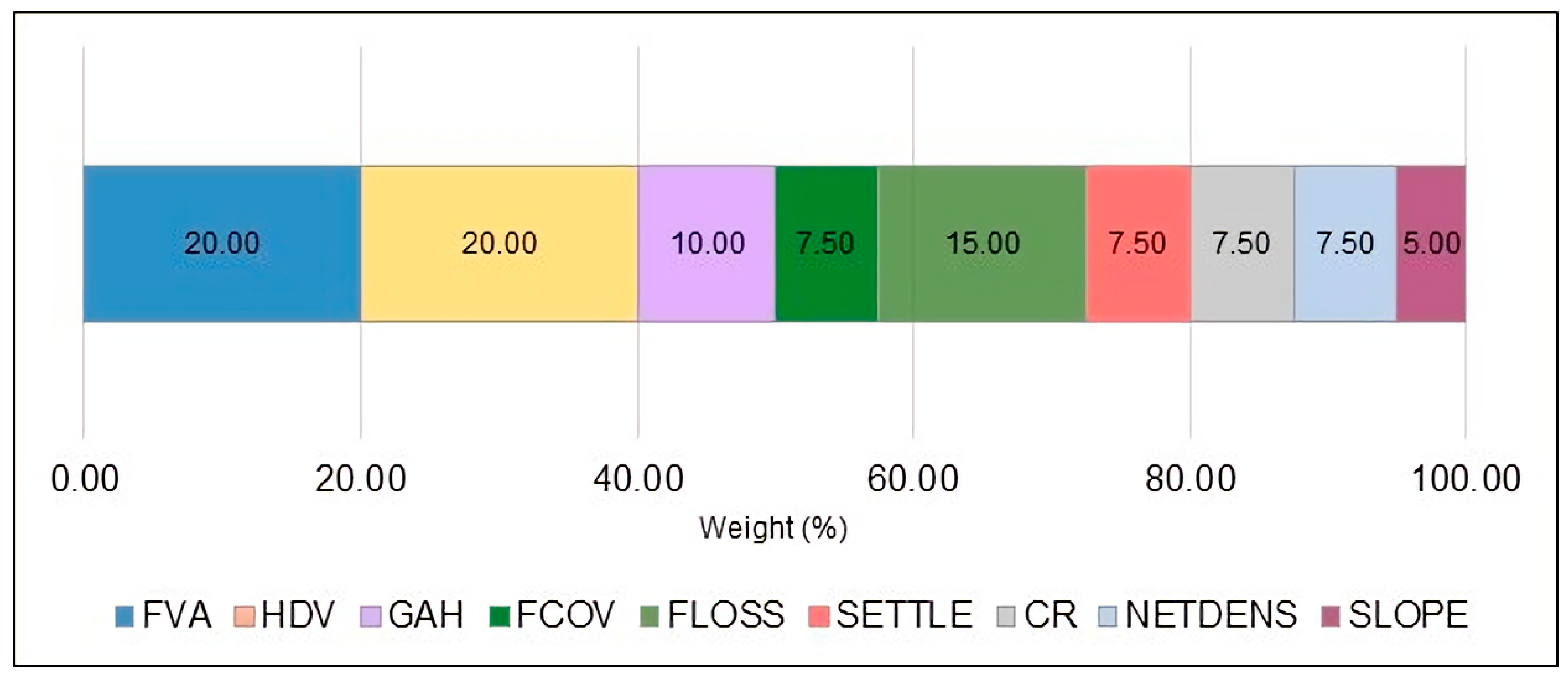Viewport: 1568px width, 678px height.
Task: Select the dark green 7.50 bar segment
Action: (826, 243)
